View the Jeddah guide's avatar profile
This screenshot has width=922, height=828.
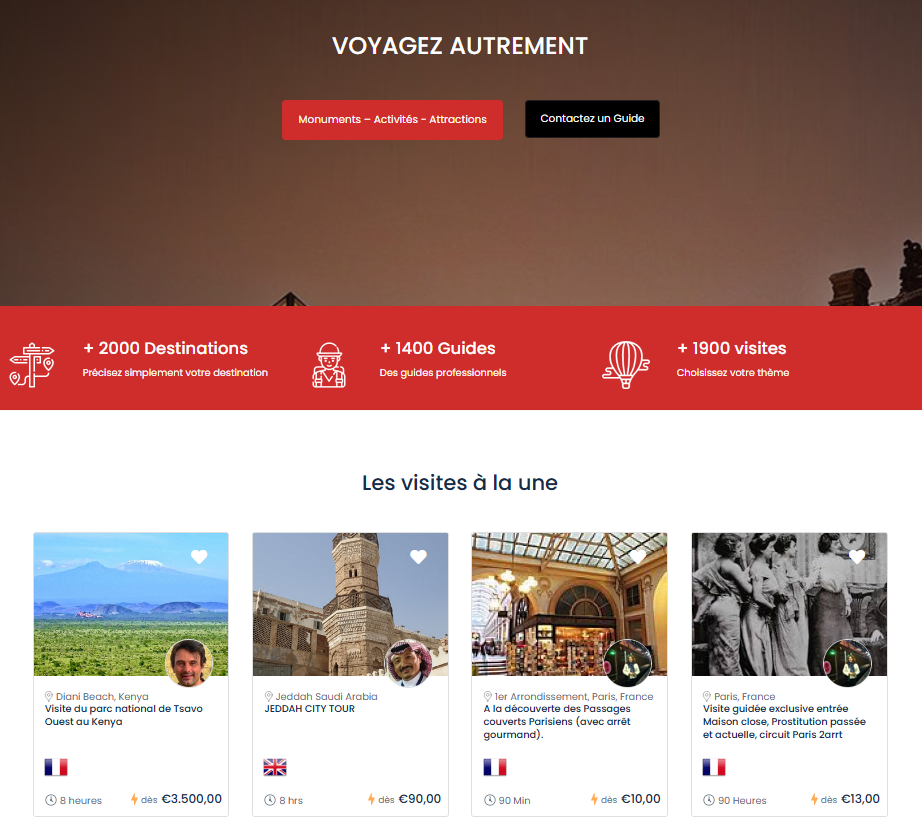point(409,663)
